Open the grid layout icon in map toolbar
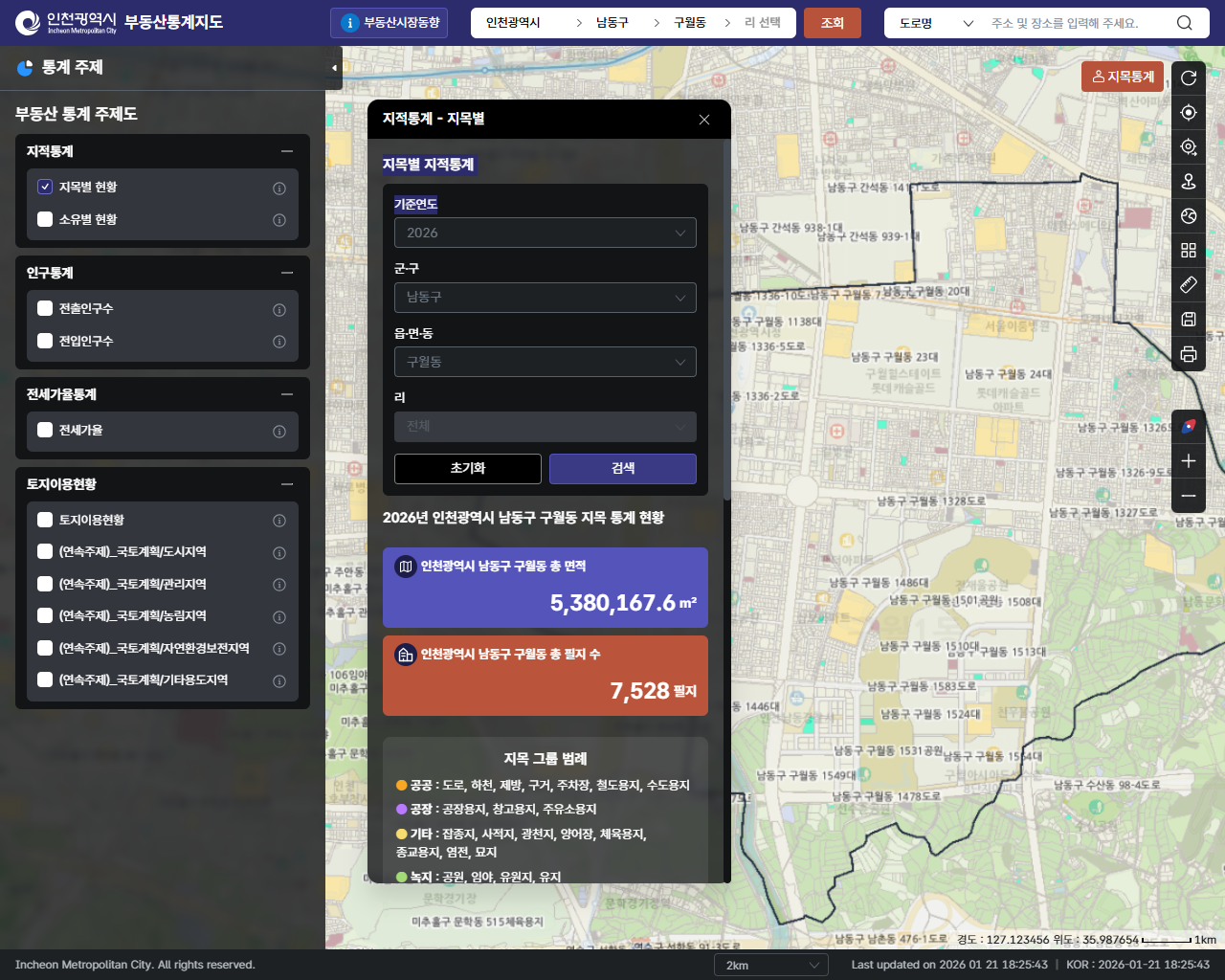Image resolution: width=1225 pixels, height=980 pixels. (1189, 250)
